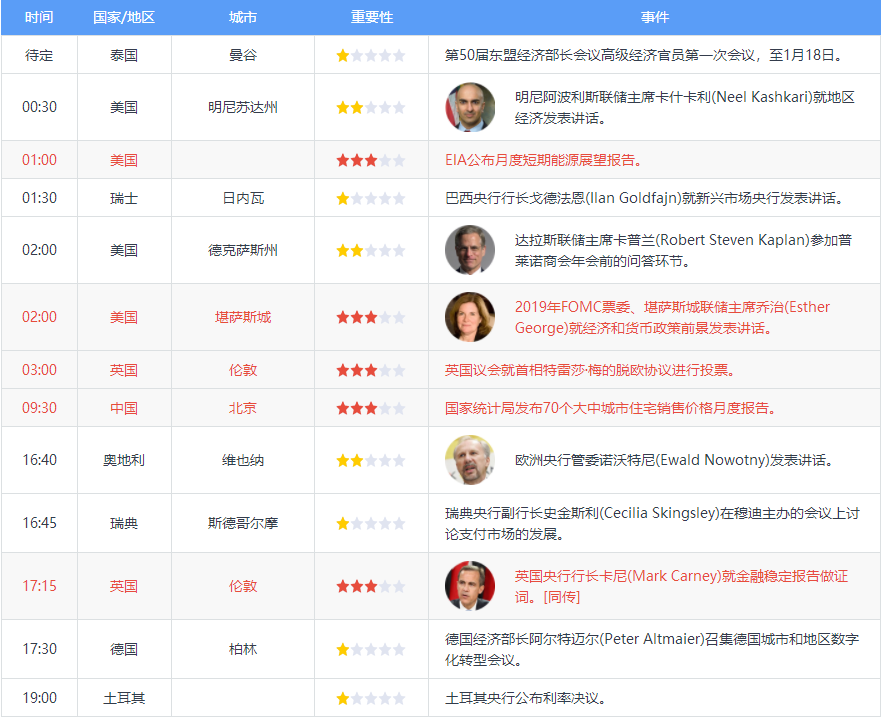This screenshot has height=719, width=883.
Task: Click the Peter Altmaier event description
Action: (x=652, y=649)
